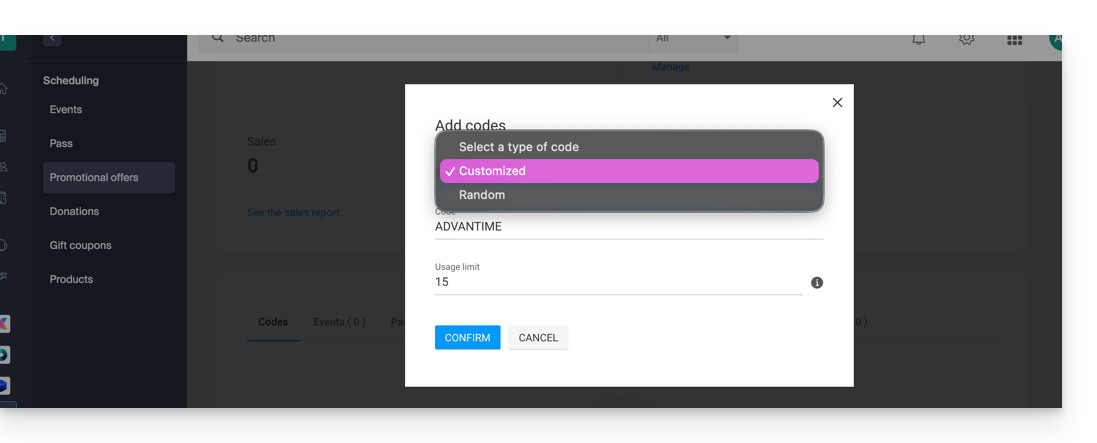Open the Donations sidebar item
The width and height of the screenshot is (1097, 443).
[74, 212]
